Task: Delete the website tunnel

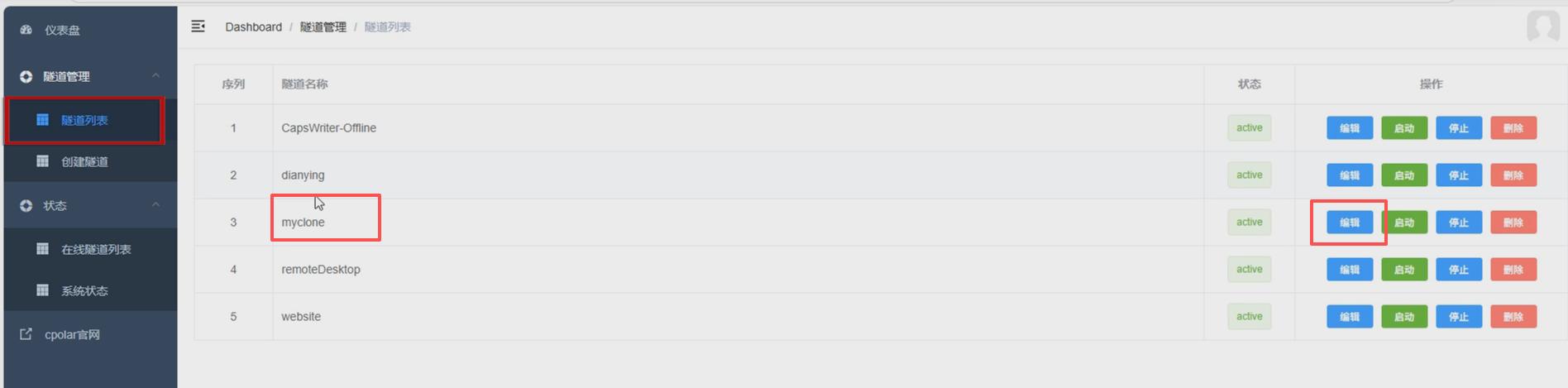Action: (x=1513, y=317)
